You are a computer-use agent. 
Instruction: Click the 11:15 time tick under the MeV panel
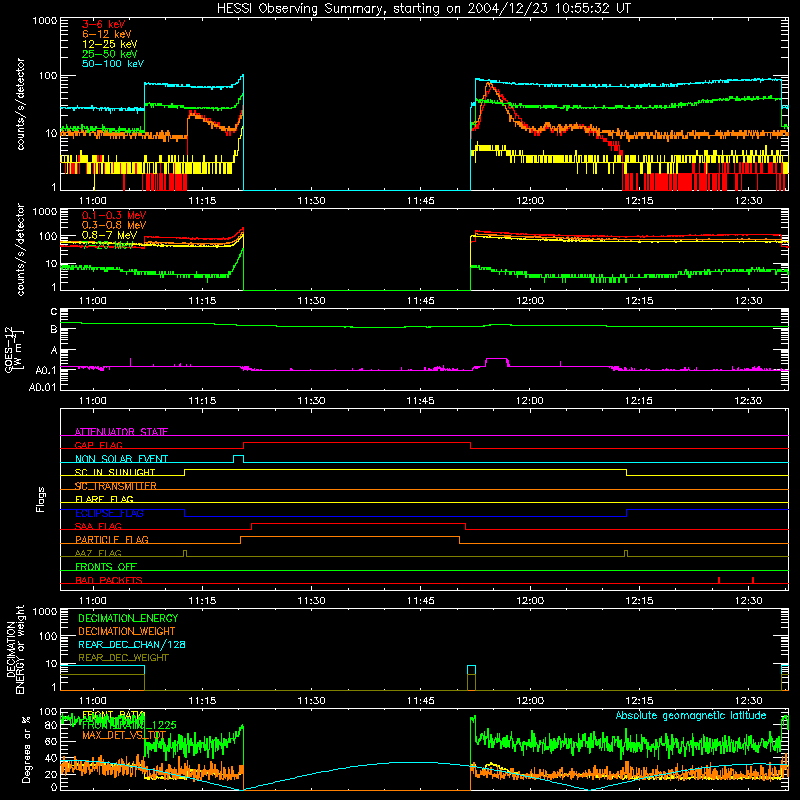click(x=202, y=301)
